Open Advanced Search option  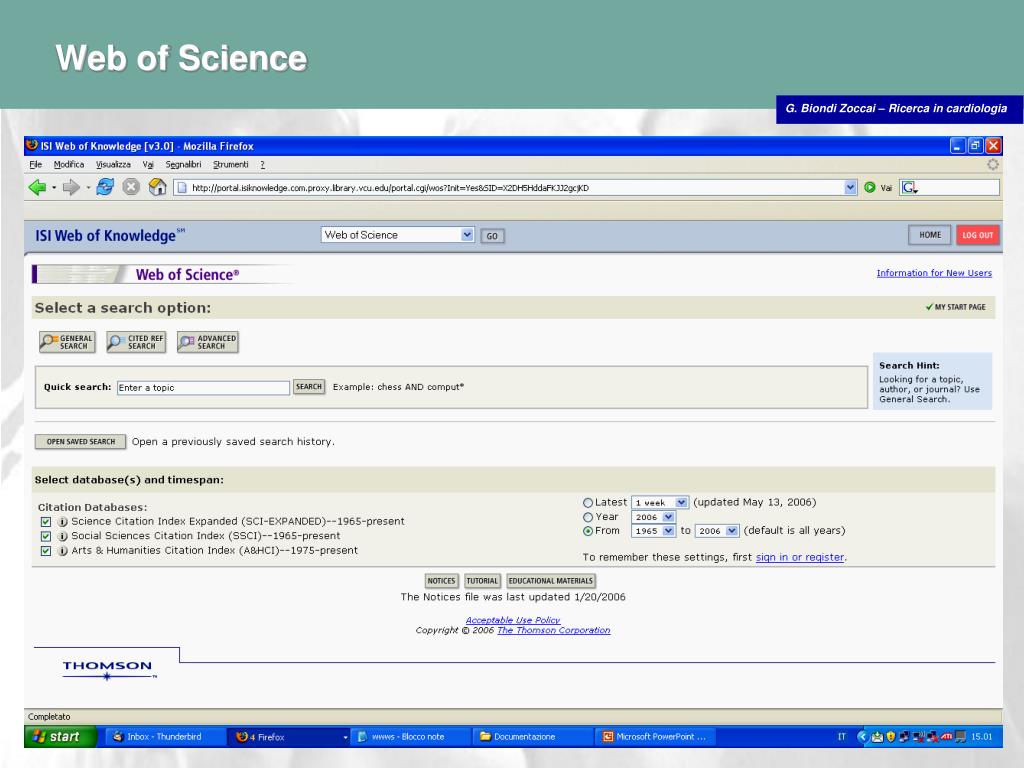208,342
